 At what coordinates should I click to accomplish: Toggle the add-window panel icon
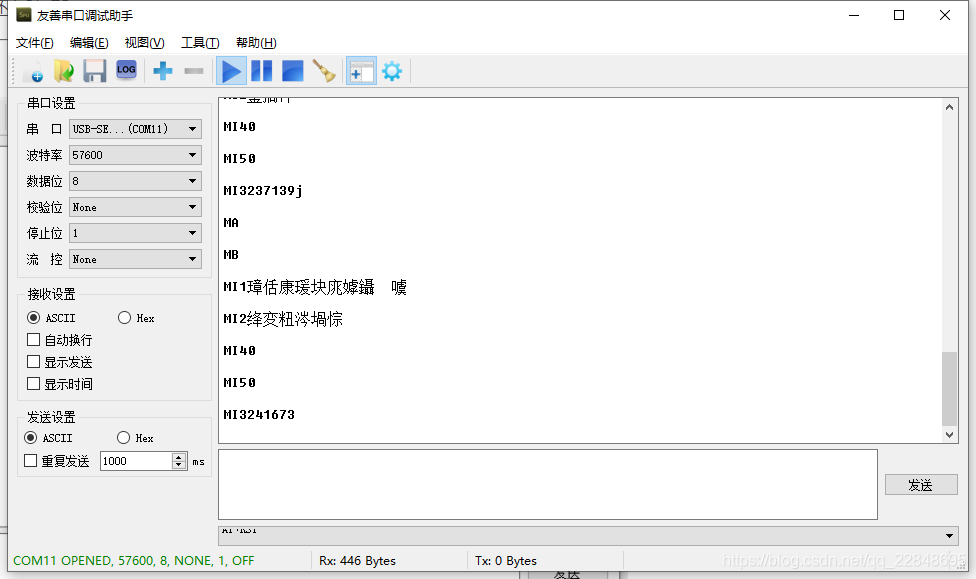tap(361, 71)
